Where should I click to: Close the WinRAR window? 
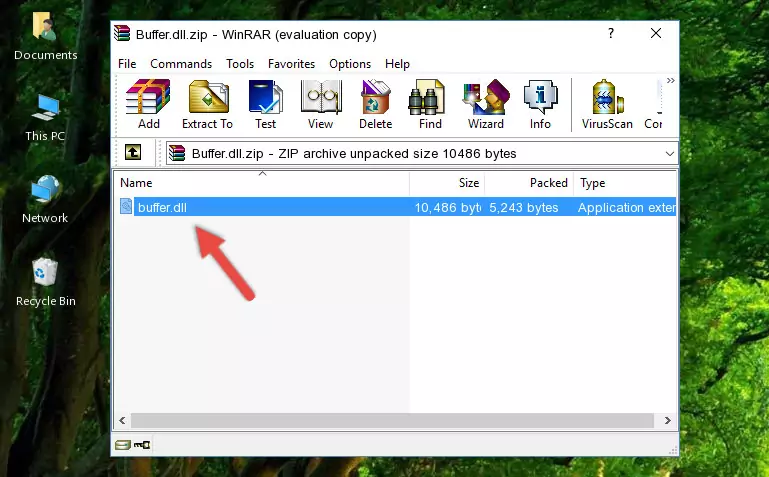pos(656,33)
